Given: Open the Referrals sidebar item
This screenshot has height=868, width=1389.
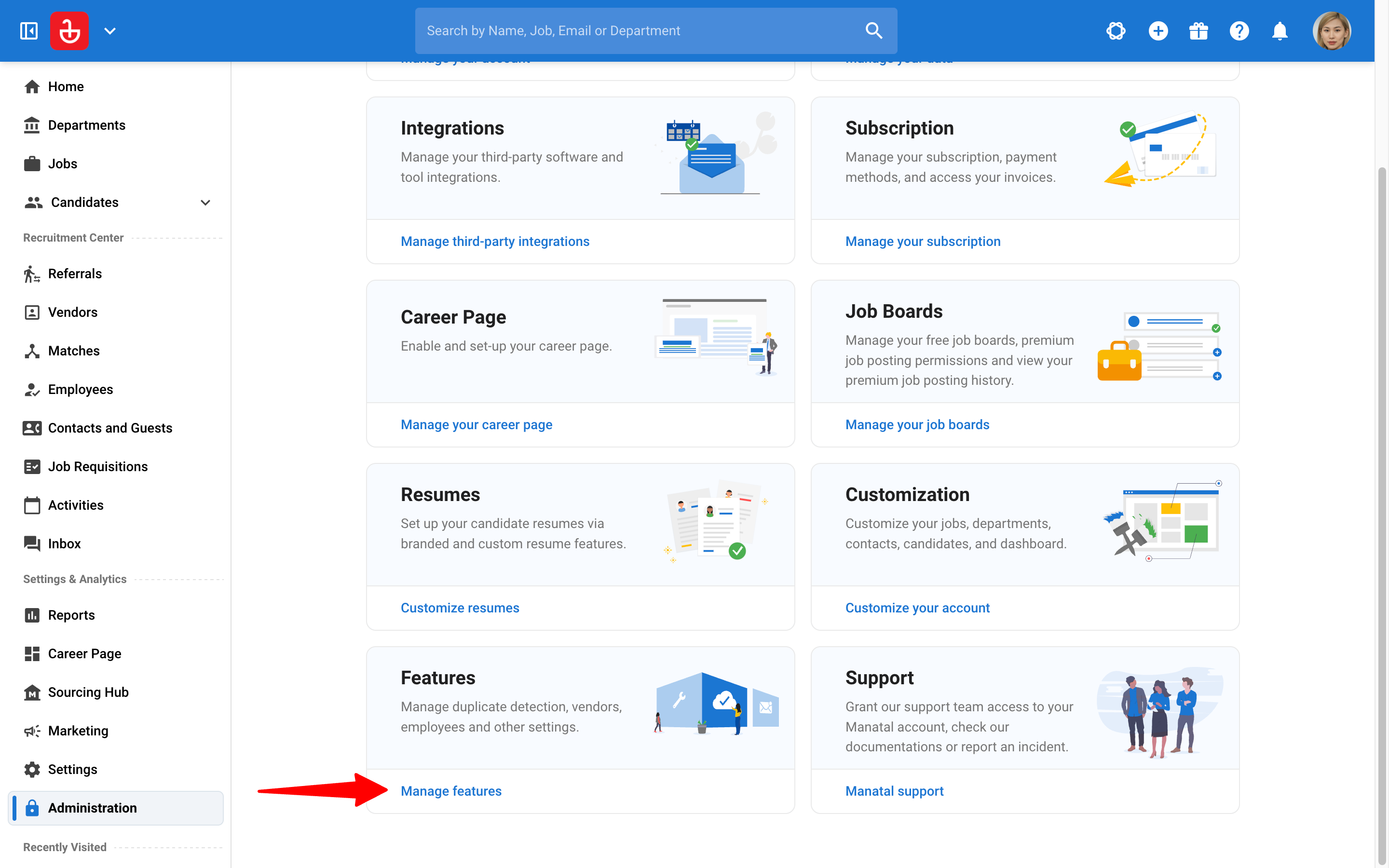Looking at the screenshot, I should 115,274.
